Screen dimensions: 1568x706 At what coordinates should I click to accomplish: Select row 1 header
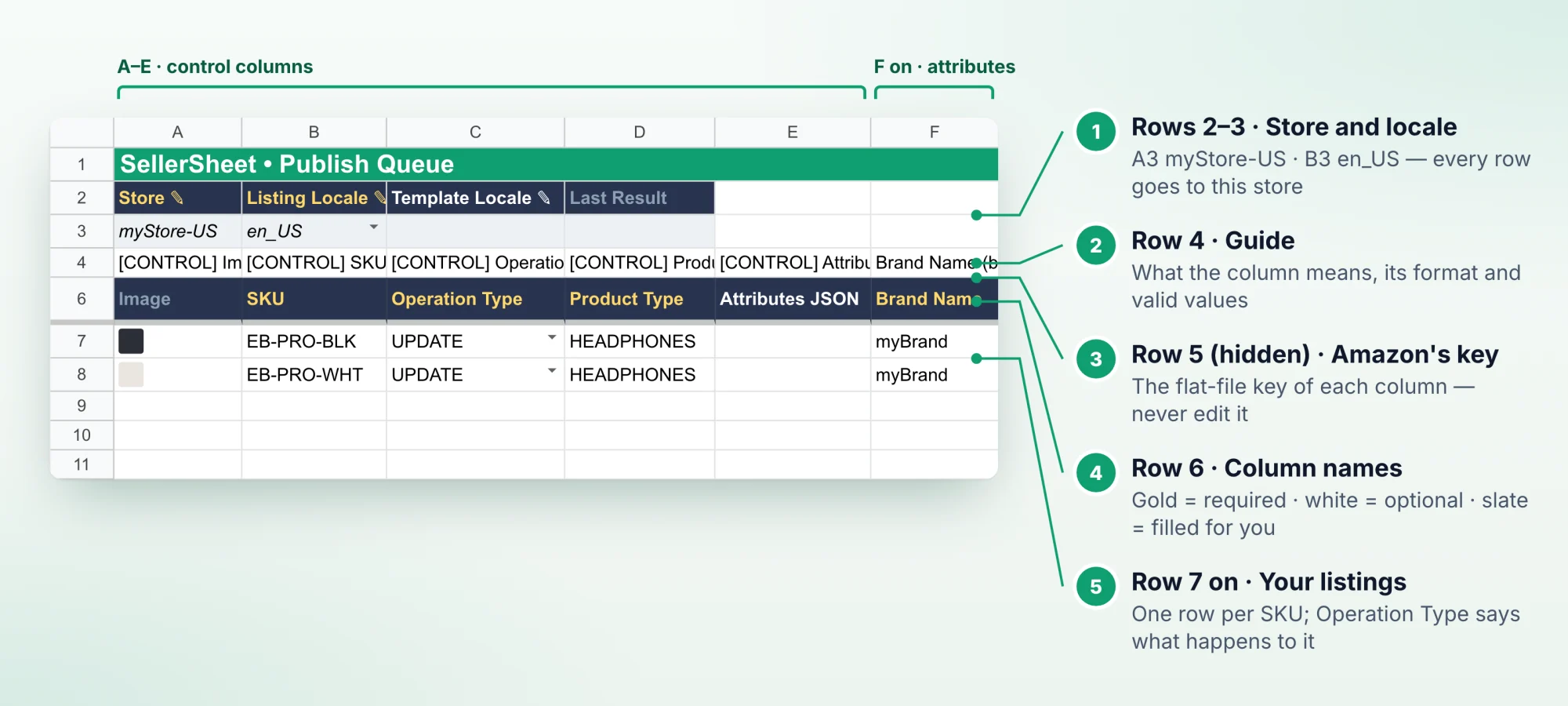(x=82, y=165)
